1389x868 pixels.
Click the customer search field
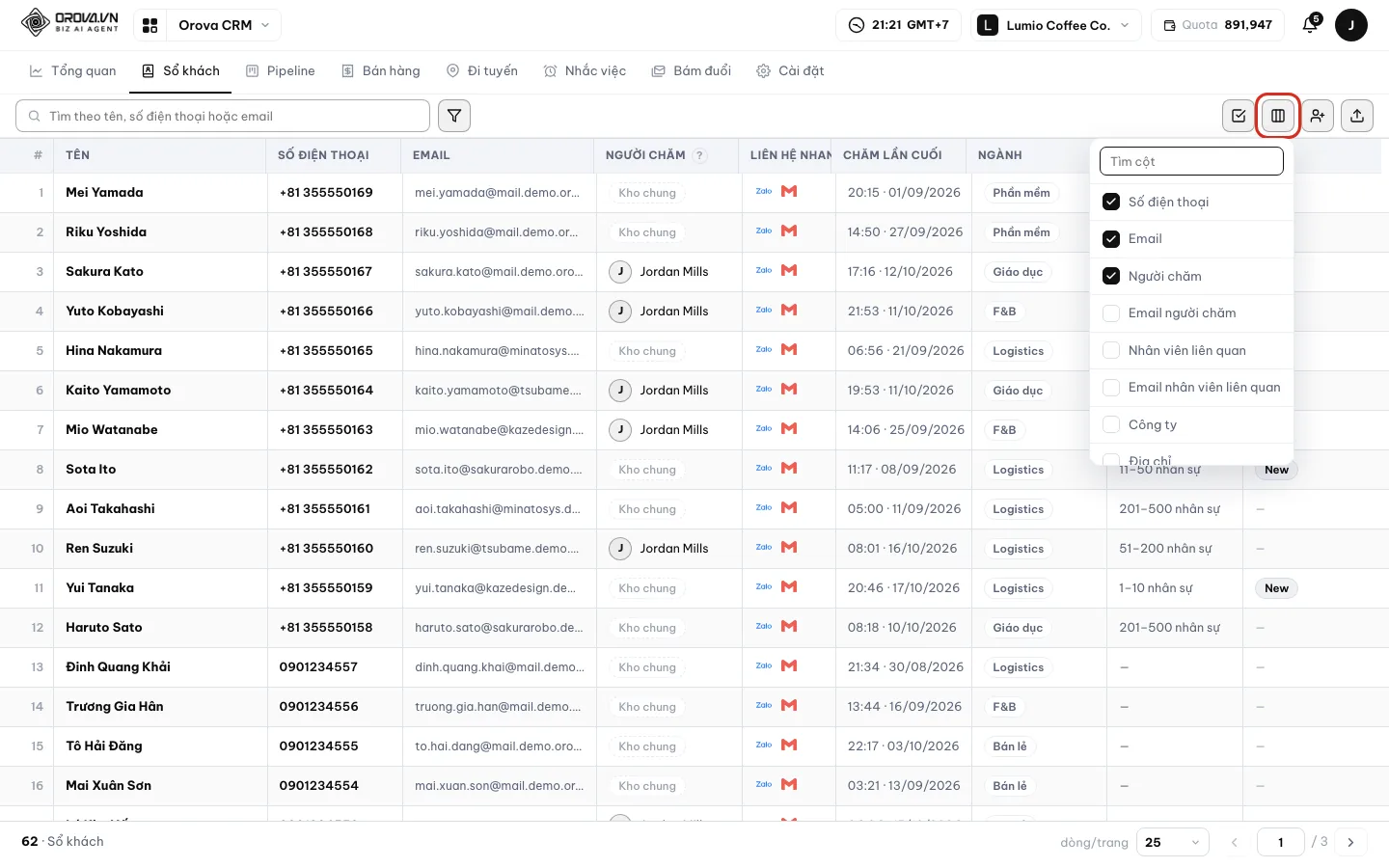223,116
